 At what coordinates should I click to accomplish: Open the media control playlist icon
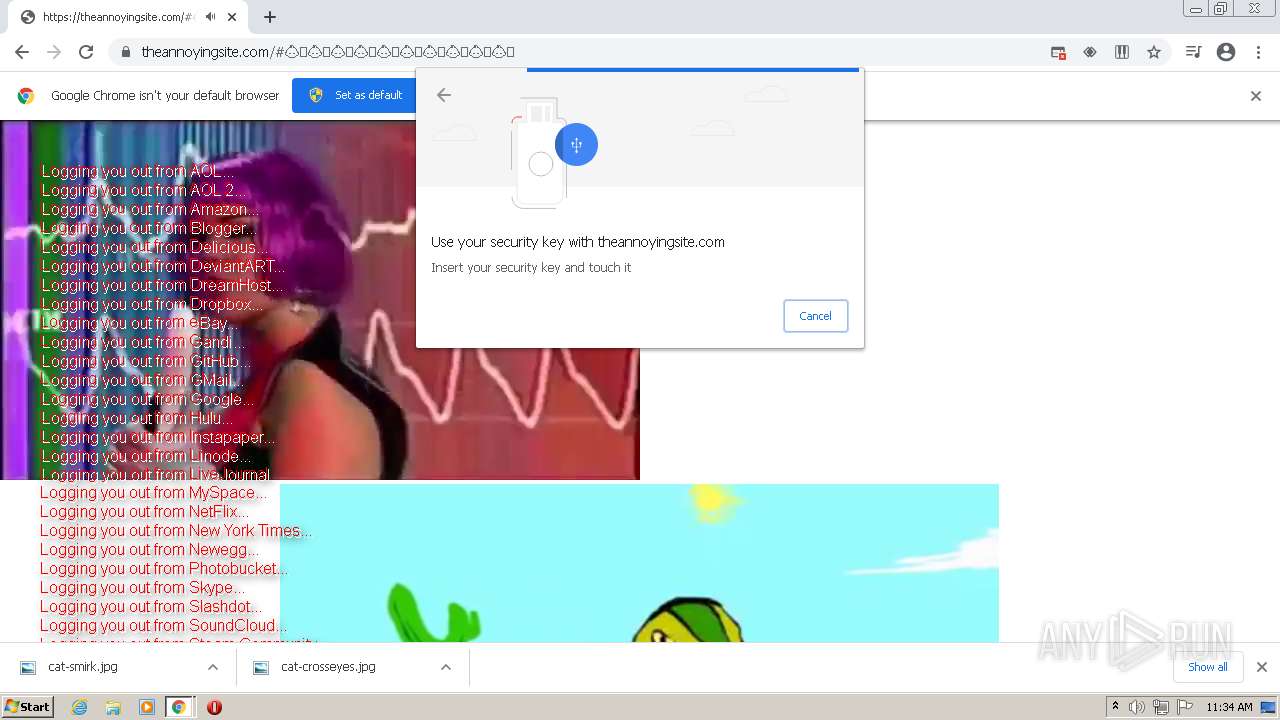click(1193, 52)
